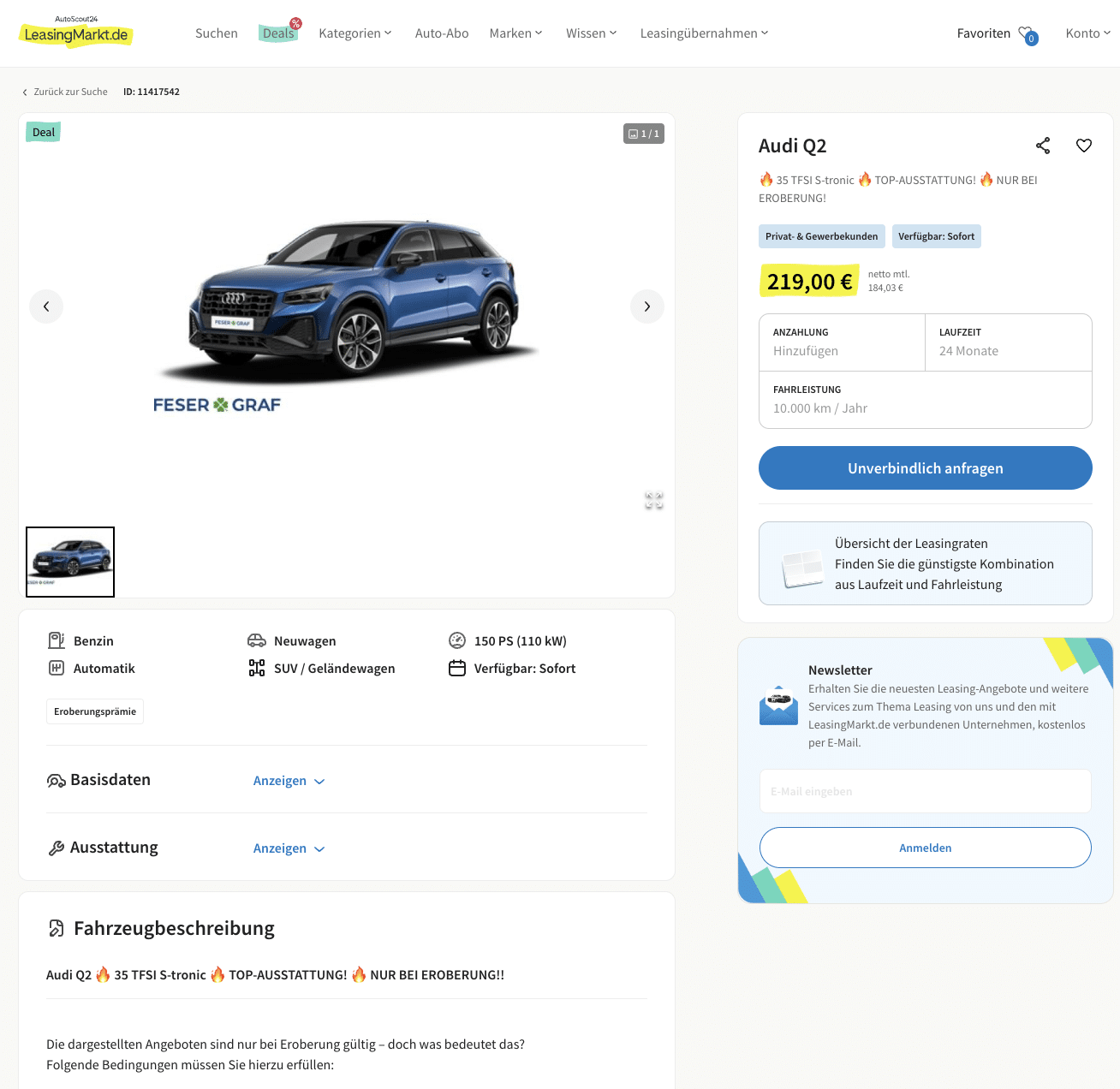
Task: Click the Newsletter heading
Action: [840, 670]
